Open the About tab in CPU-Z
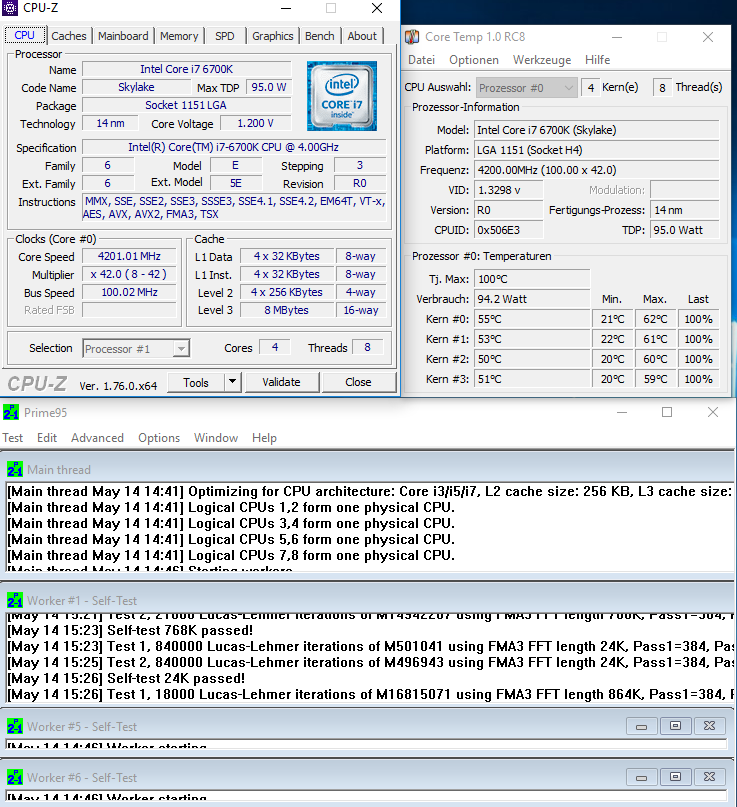 [362, 36]
